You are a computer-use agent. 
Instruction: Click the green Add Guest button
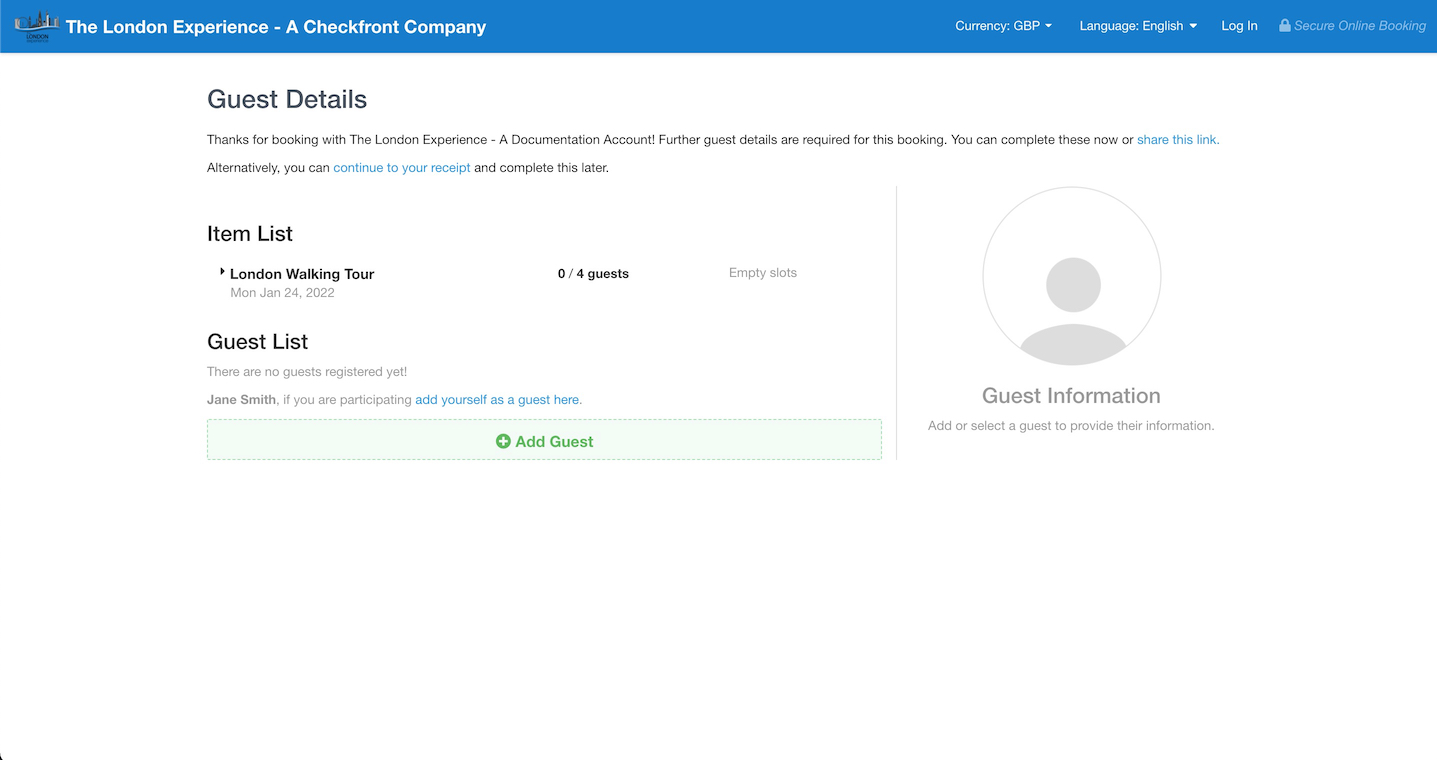[544, 440]
